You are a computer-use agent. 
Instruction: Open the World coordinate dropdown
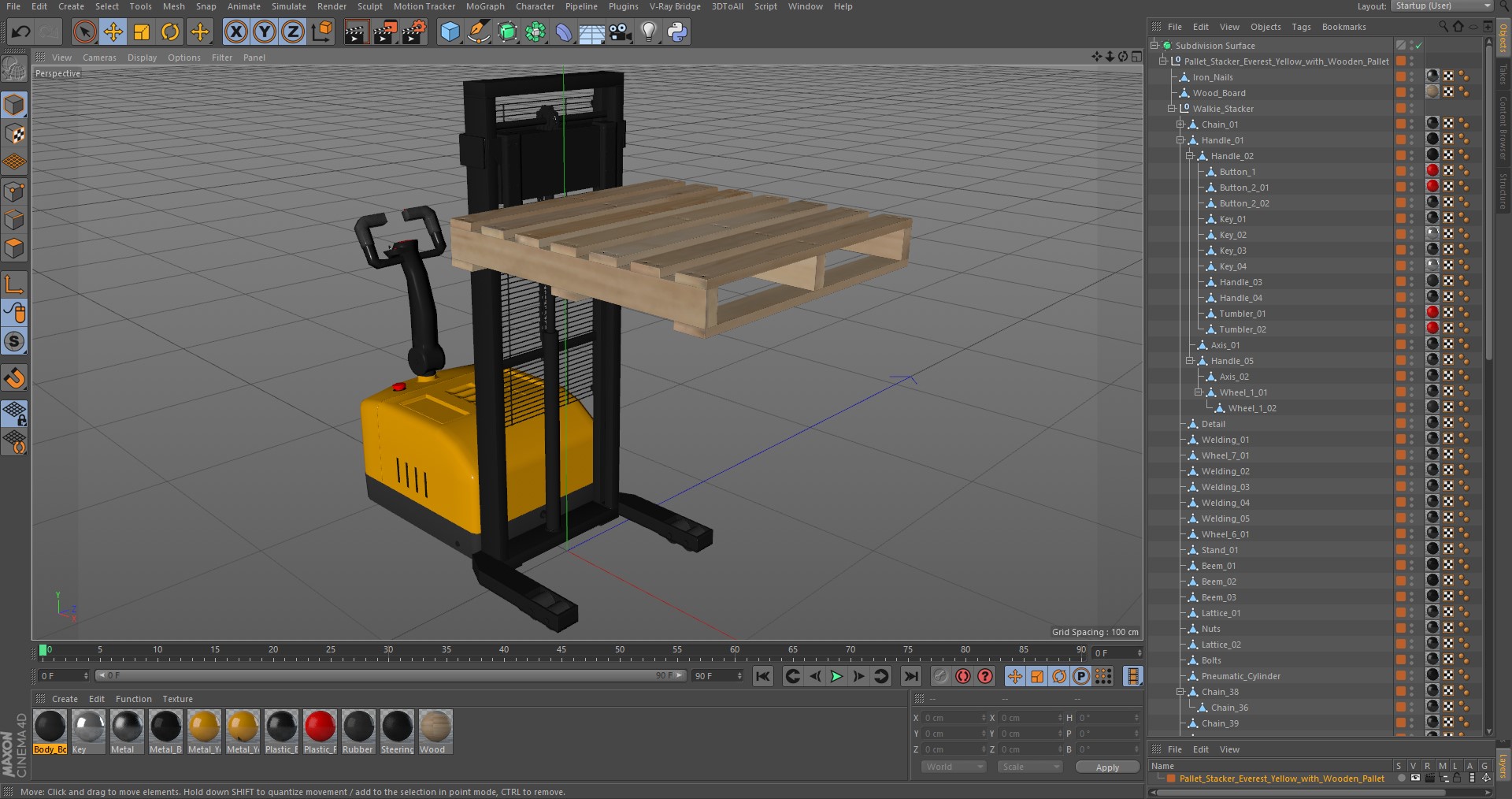tap(954, 767)
